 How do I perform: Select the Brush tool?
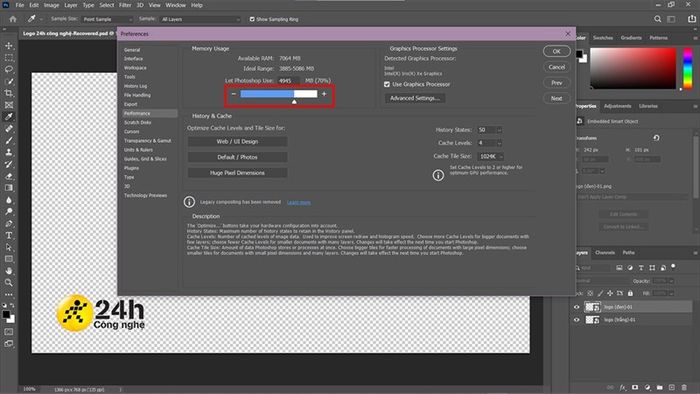click(x=9, y=140)
